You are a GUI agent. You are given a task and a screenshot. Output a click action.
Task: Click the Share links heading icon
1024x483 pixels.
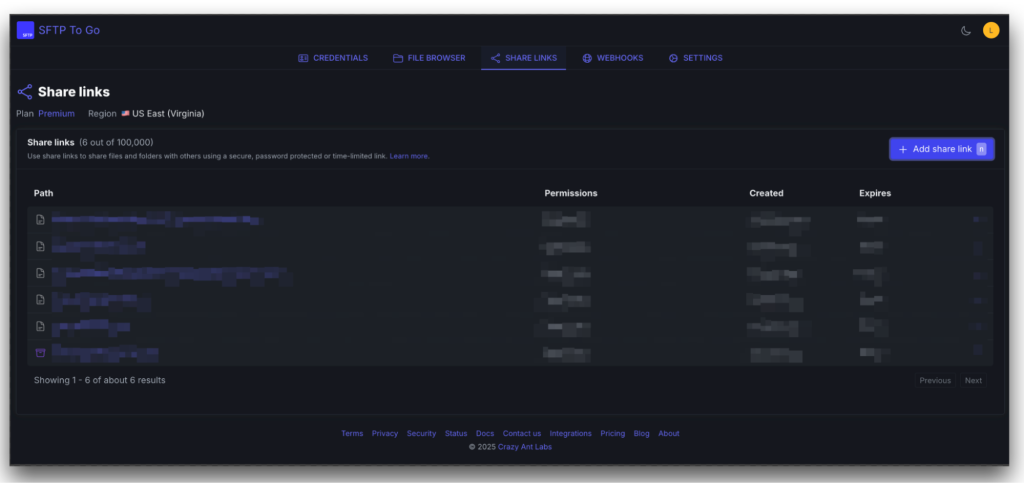click(x=25, y=92)
